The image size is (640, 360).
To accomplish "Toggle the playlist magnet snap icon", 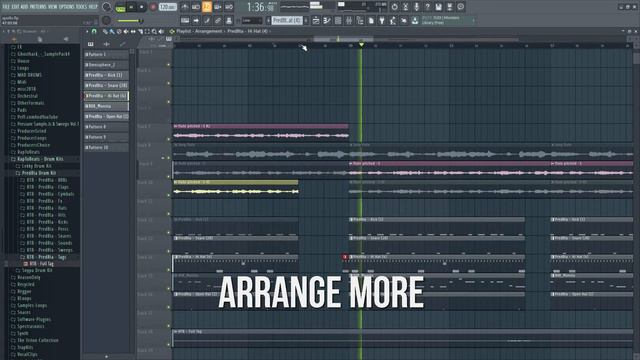I will tap(94, 31).
